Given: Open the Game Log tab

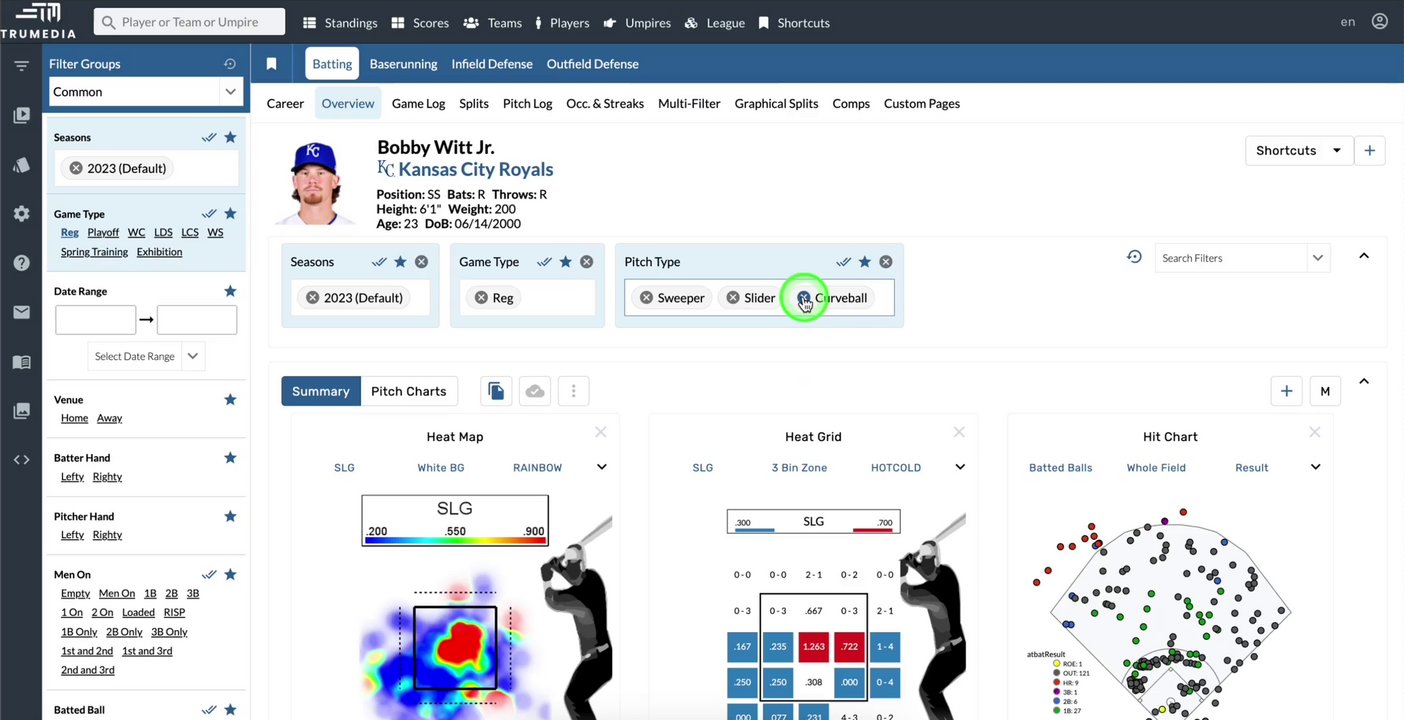Looking at the screenshot, I should 418,103.
